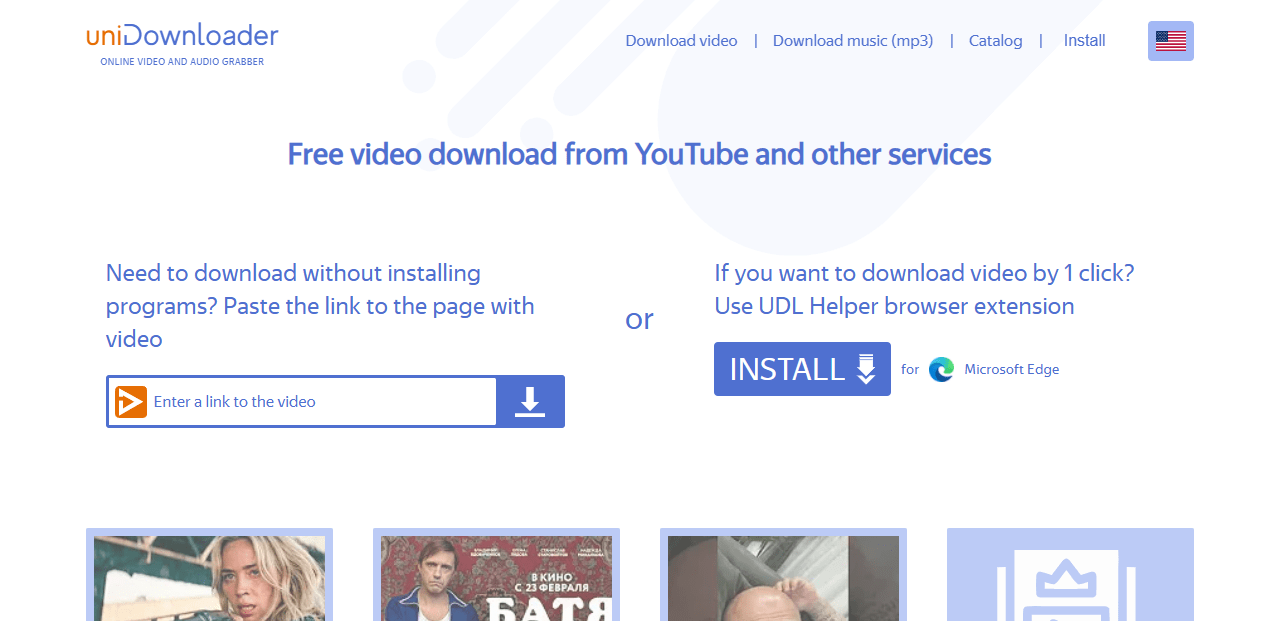Image resolution: width=1267 pixels, height=621 pixels.
Task: Select the Download video menu item
Action: point(681,40)
